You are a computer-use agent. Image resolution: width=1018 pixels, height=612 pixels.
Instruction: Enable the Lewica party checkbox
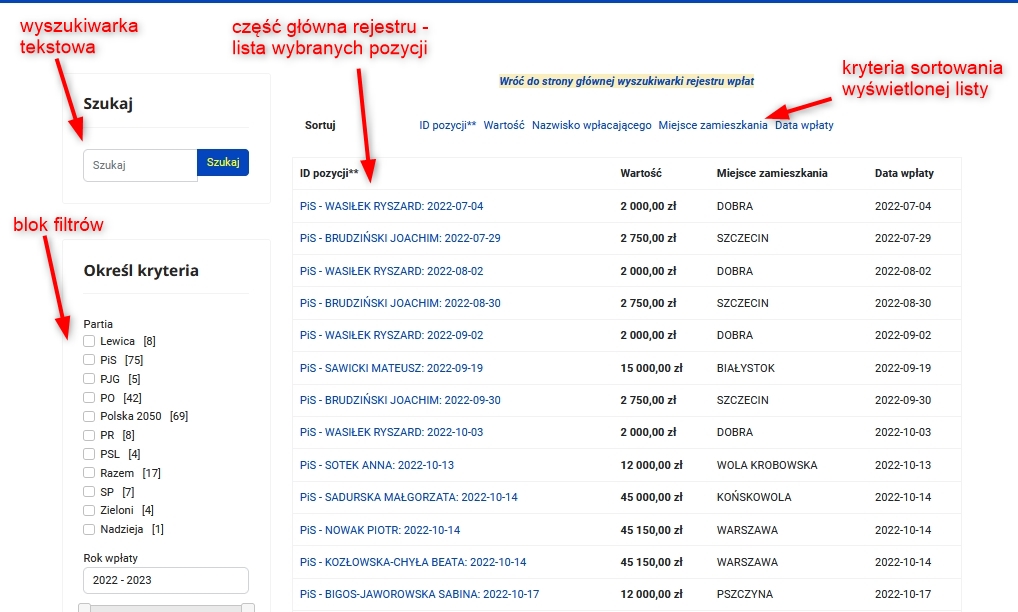coord(89,342)
